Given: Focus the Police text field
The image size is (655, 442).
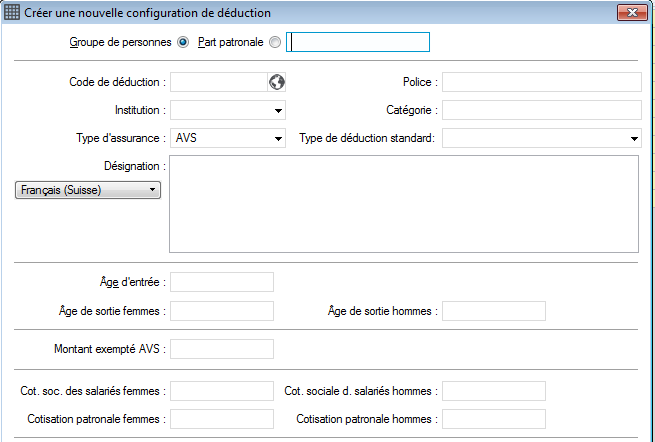Looking at the screenshot, I should (x=542, y=82).
